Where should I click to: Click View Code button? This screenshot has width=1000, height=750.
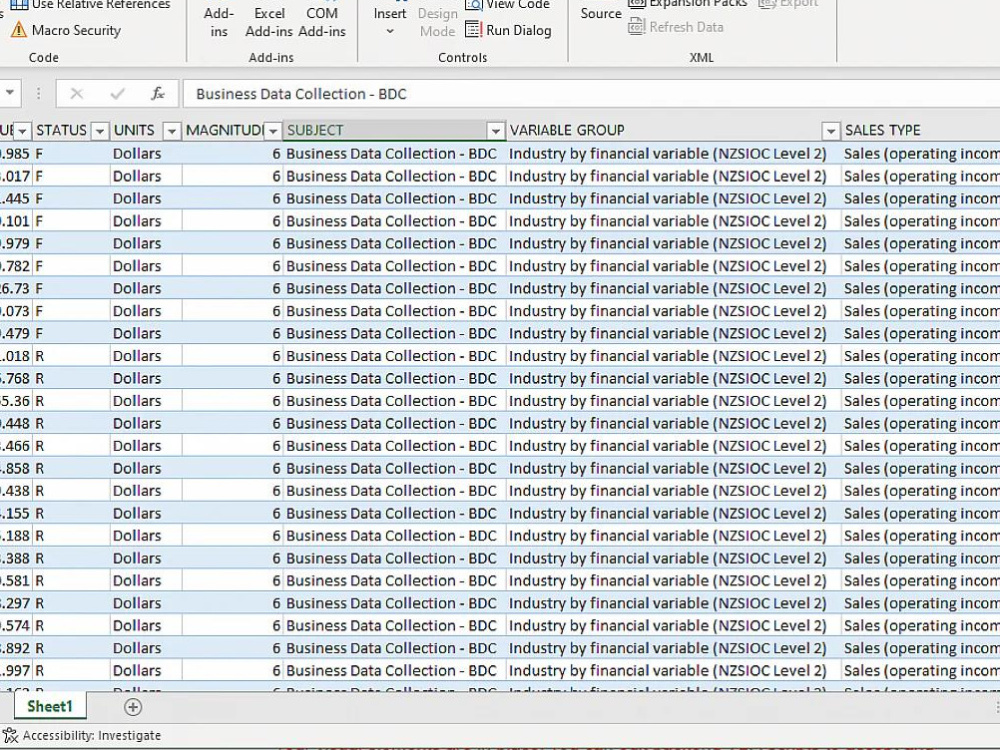[508, 4]
